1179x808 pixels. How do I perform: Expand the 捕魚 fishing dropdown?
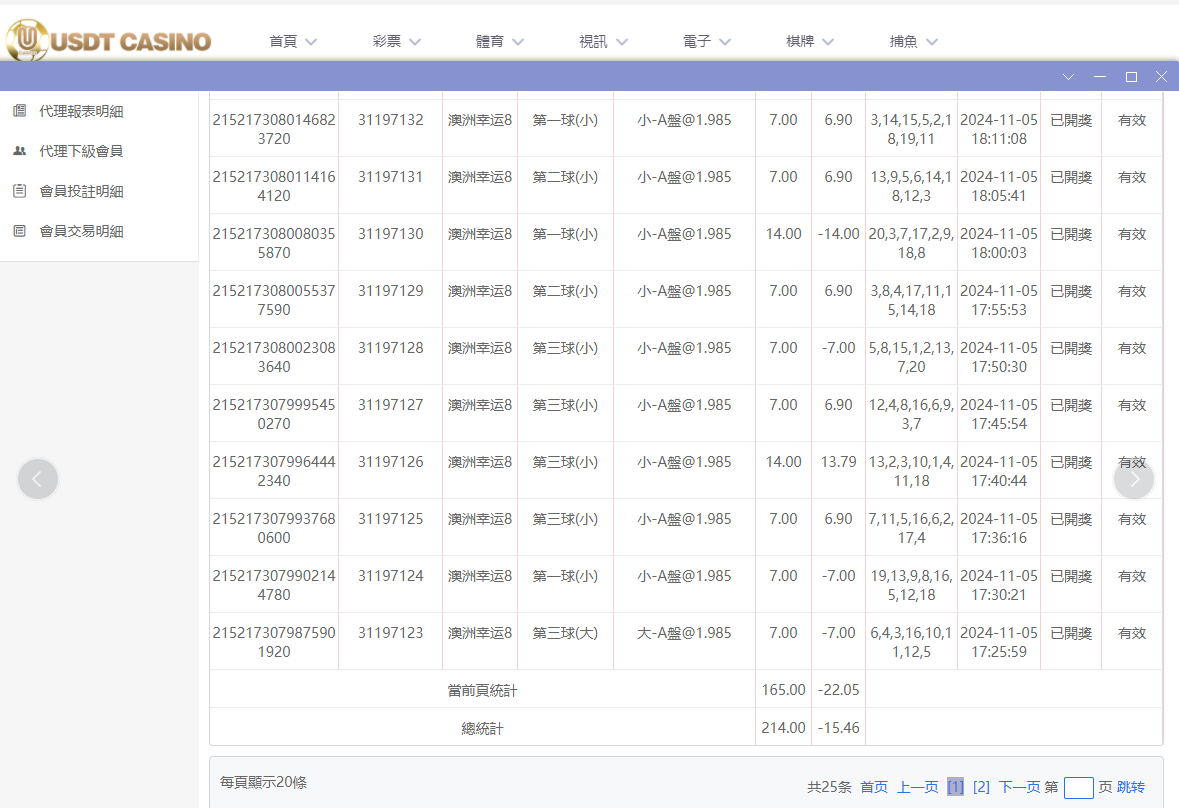913,41
